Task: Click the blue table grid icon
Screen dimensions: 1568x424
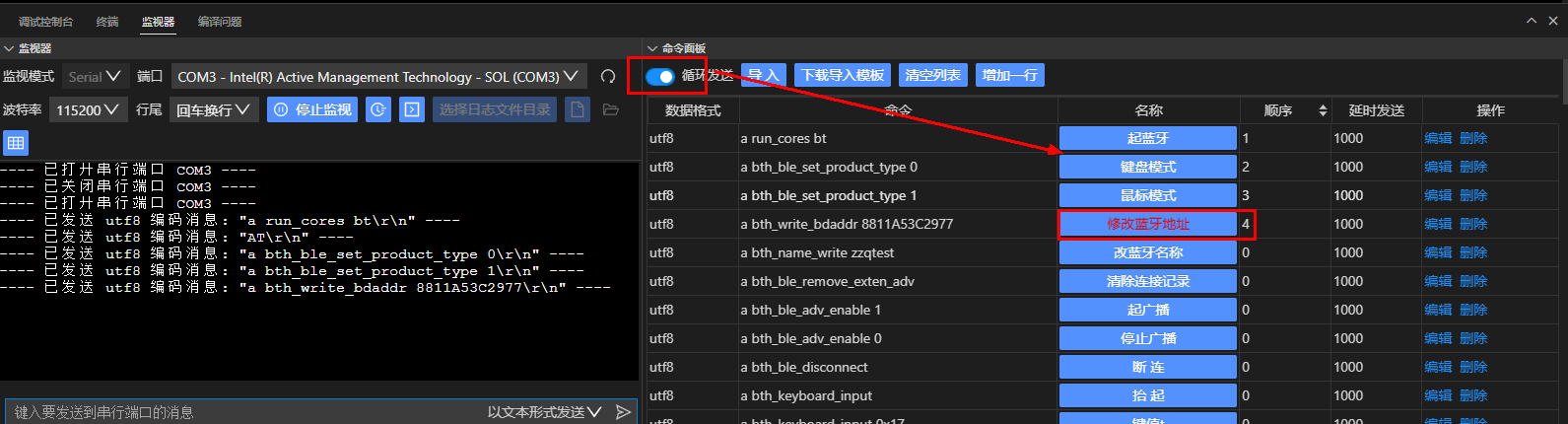Action: [x=16, y=143]
